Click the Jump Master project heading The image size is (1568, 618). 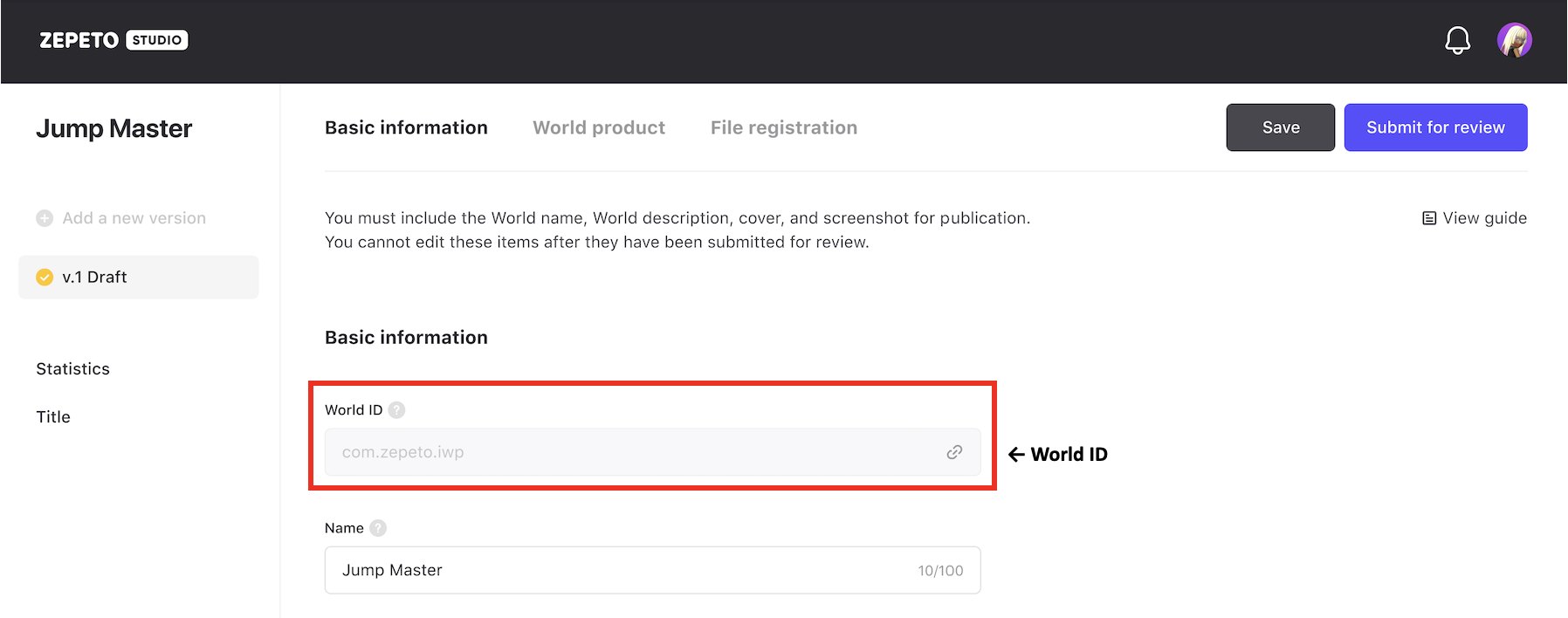pos(114,128)
